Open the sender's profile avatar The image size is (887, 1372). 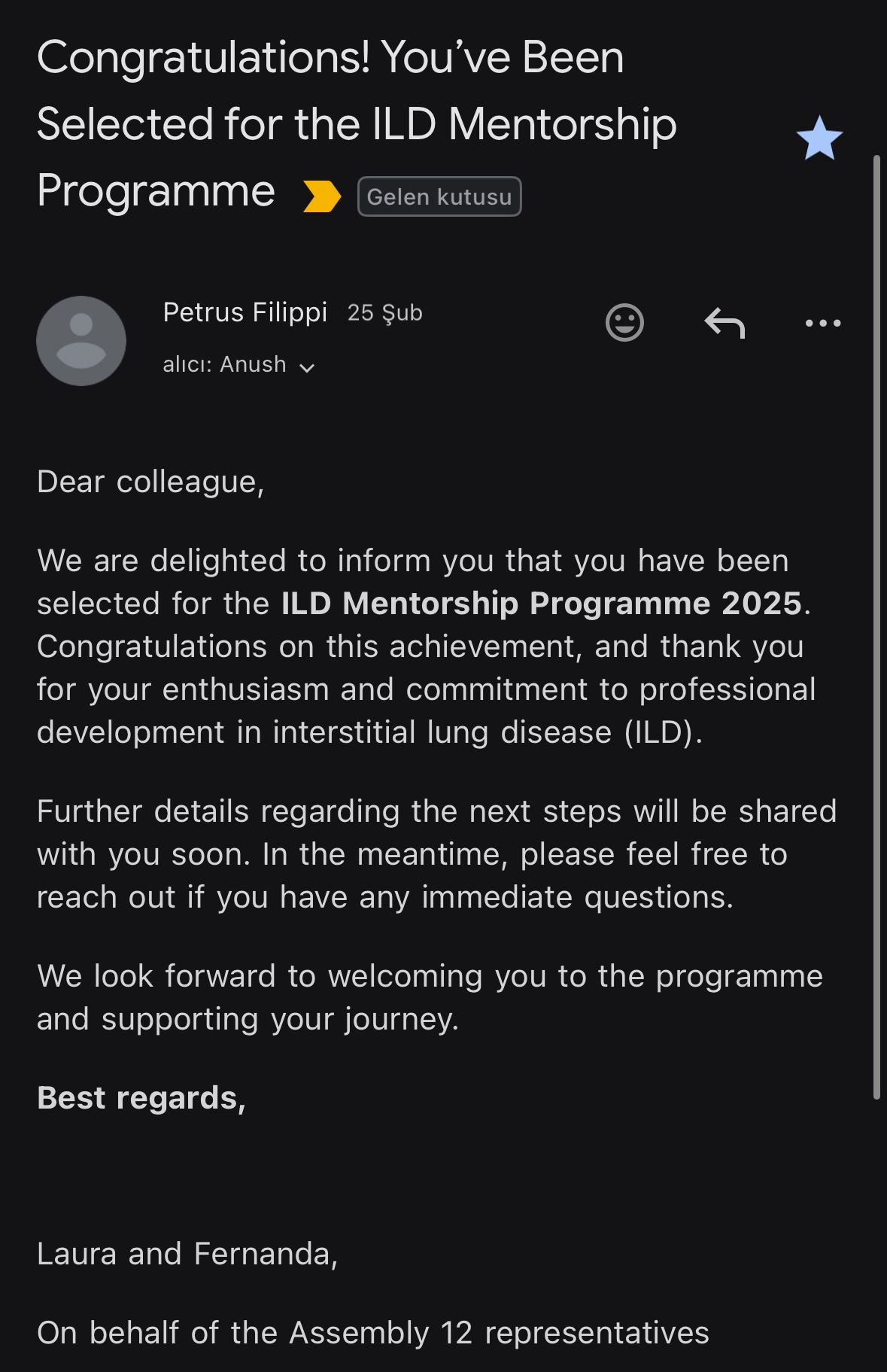[x=81, y=341]
